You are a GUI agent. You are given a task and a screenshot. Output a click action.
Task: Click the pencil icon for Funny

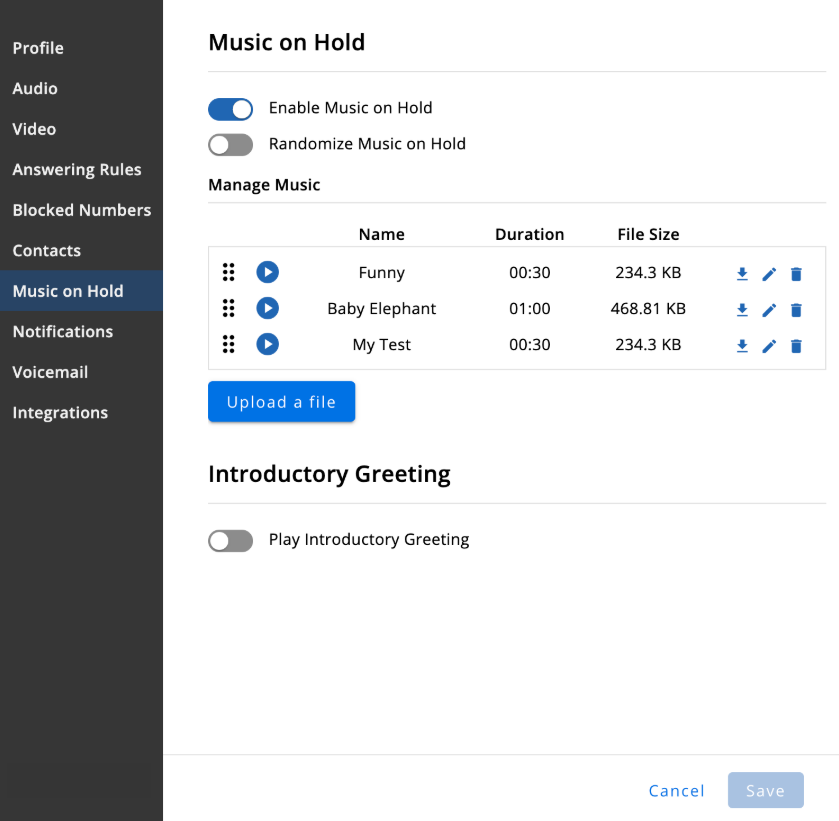(769, 274)
